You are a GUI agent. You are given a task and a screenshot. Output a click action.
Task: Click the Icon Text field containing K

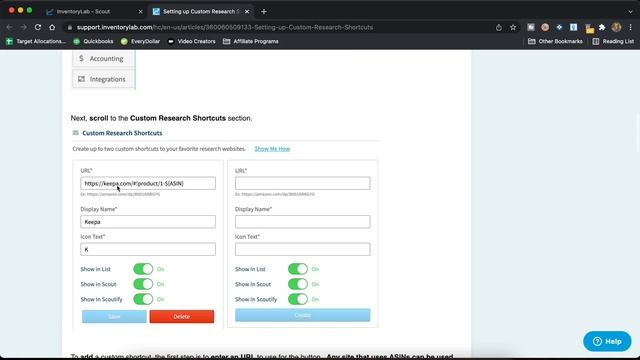(148, 249)
